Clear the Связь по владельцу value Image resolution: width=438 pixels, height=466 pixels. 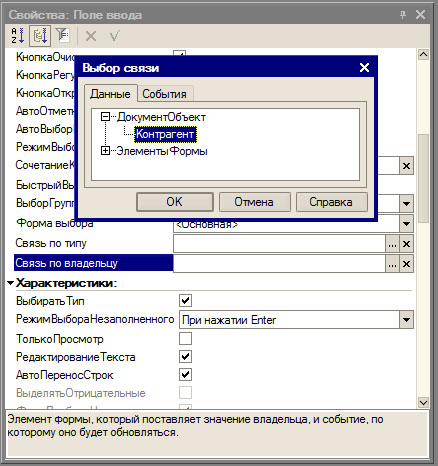click(x=406, y=264)
